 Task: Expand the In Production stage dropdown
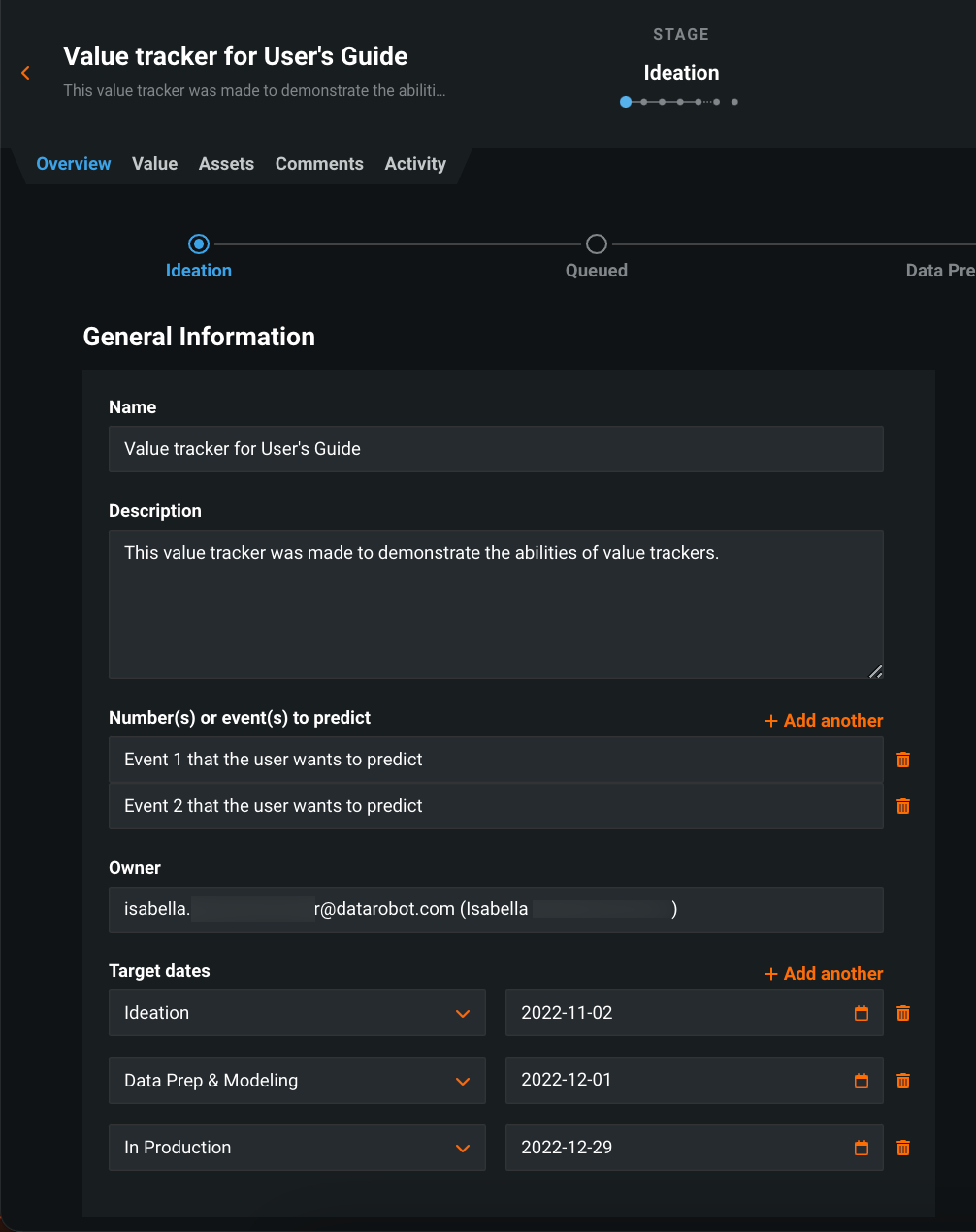point(463,1149)
